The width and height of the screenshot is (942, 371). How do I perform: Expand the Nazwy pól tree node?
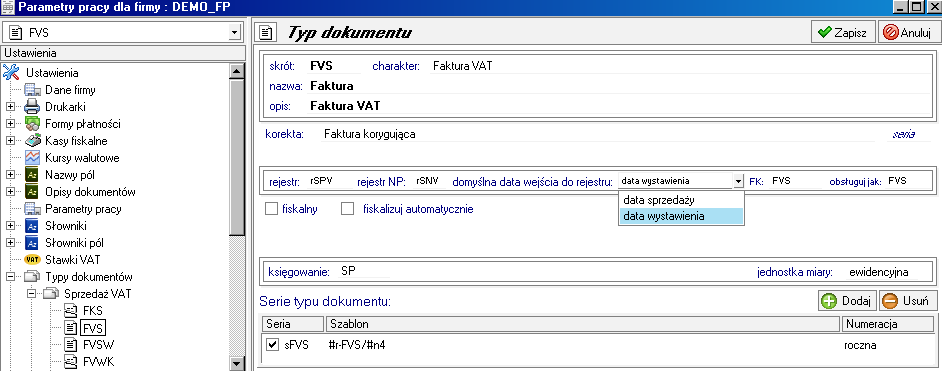11,175
